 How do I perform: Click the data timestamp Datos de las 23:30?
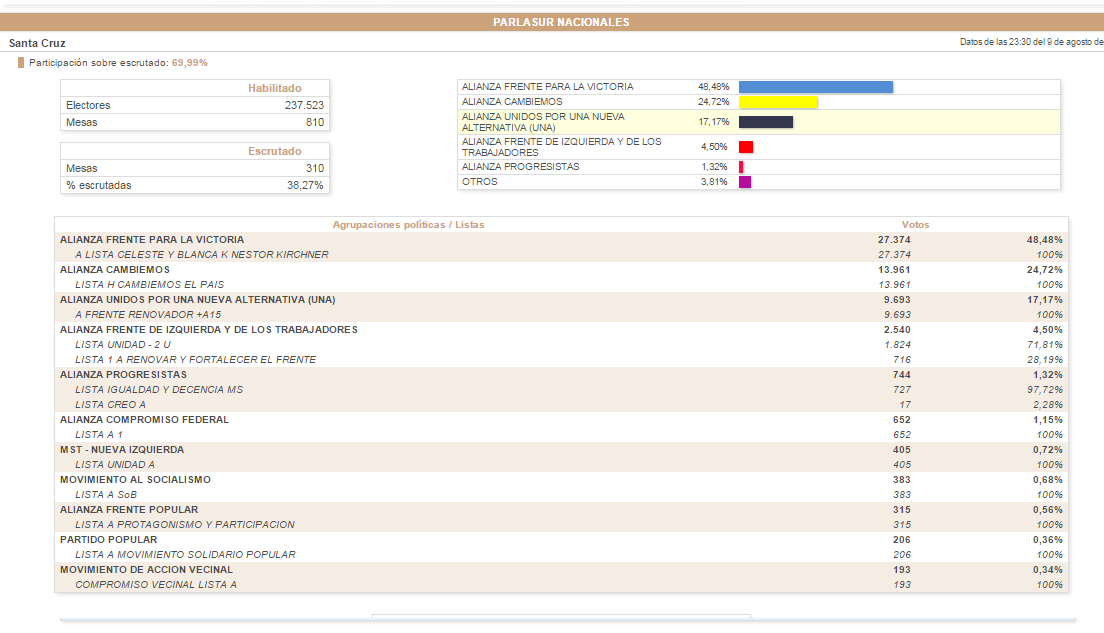1031,42
